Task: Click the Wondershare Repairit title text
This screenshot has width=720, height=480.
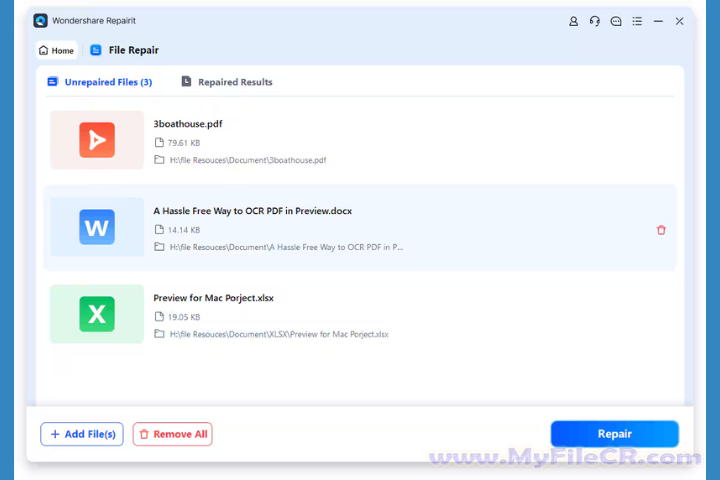Action: 94,21
